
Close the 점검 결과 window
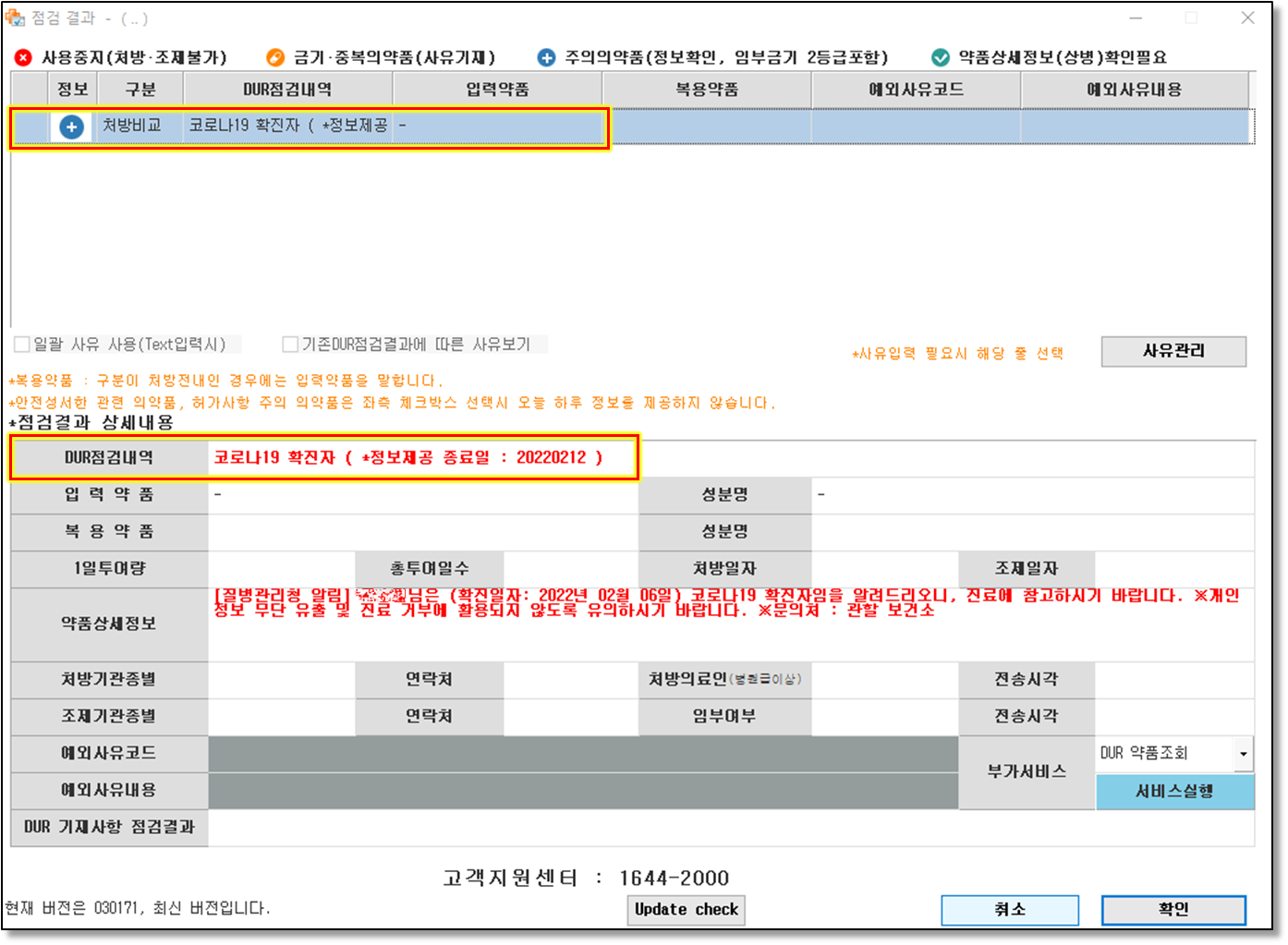[x=1247, y=18]
